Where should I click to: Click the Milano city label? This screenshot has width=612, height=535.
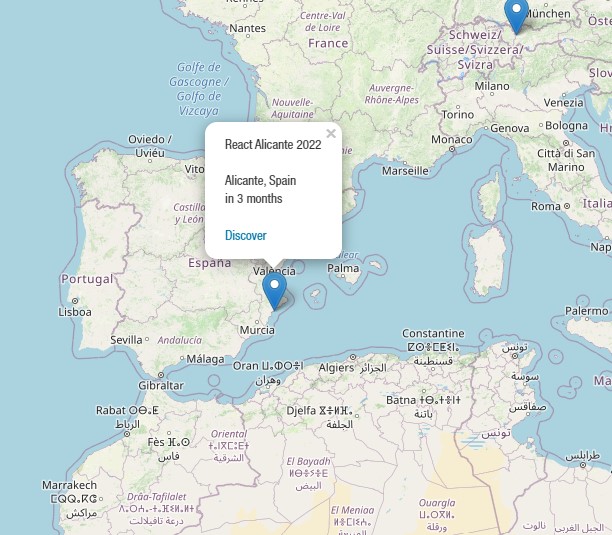pos(492,86)
